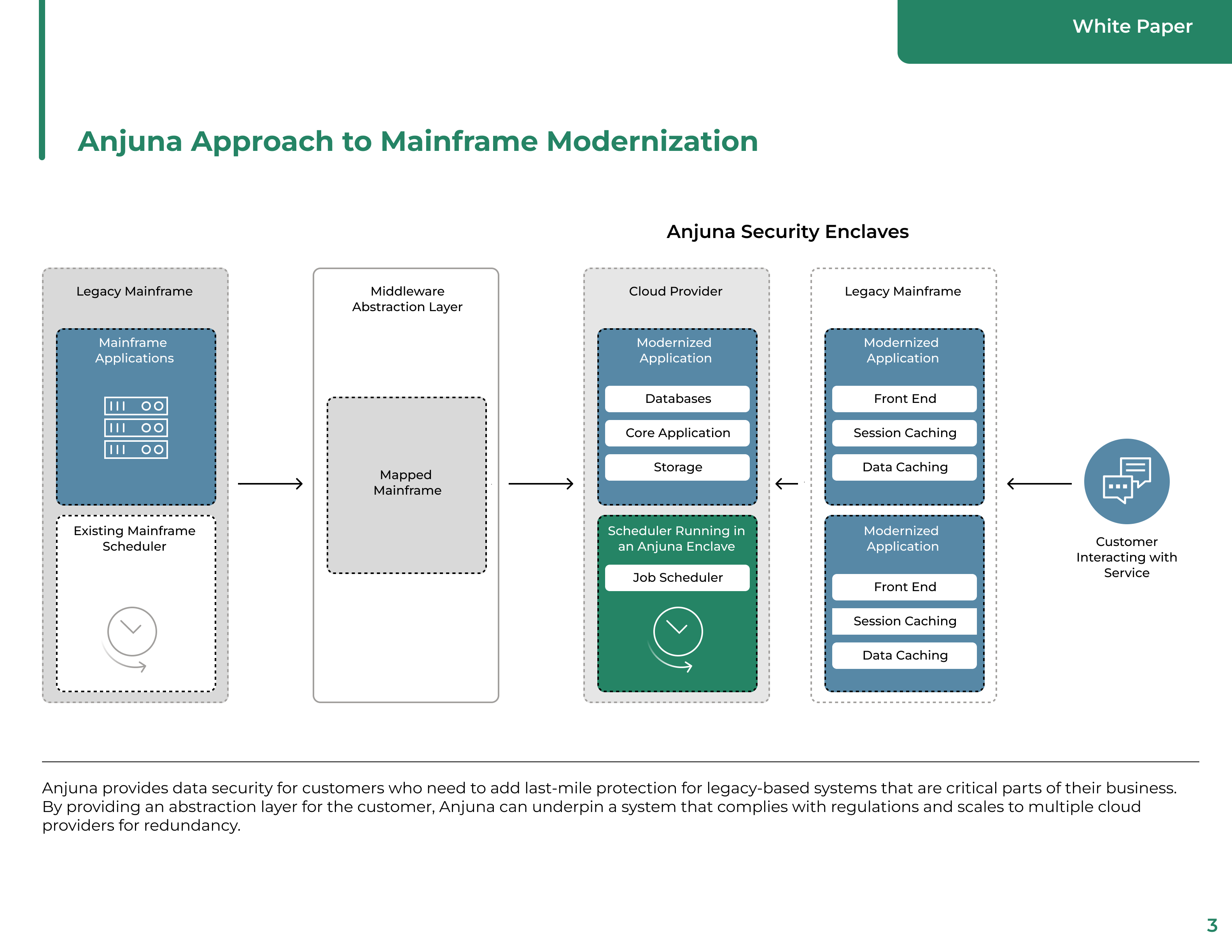The width and height of the screenshot is (1232, 952).
Task: Click the Job Scheduler box
Action: 677,577
